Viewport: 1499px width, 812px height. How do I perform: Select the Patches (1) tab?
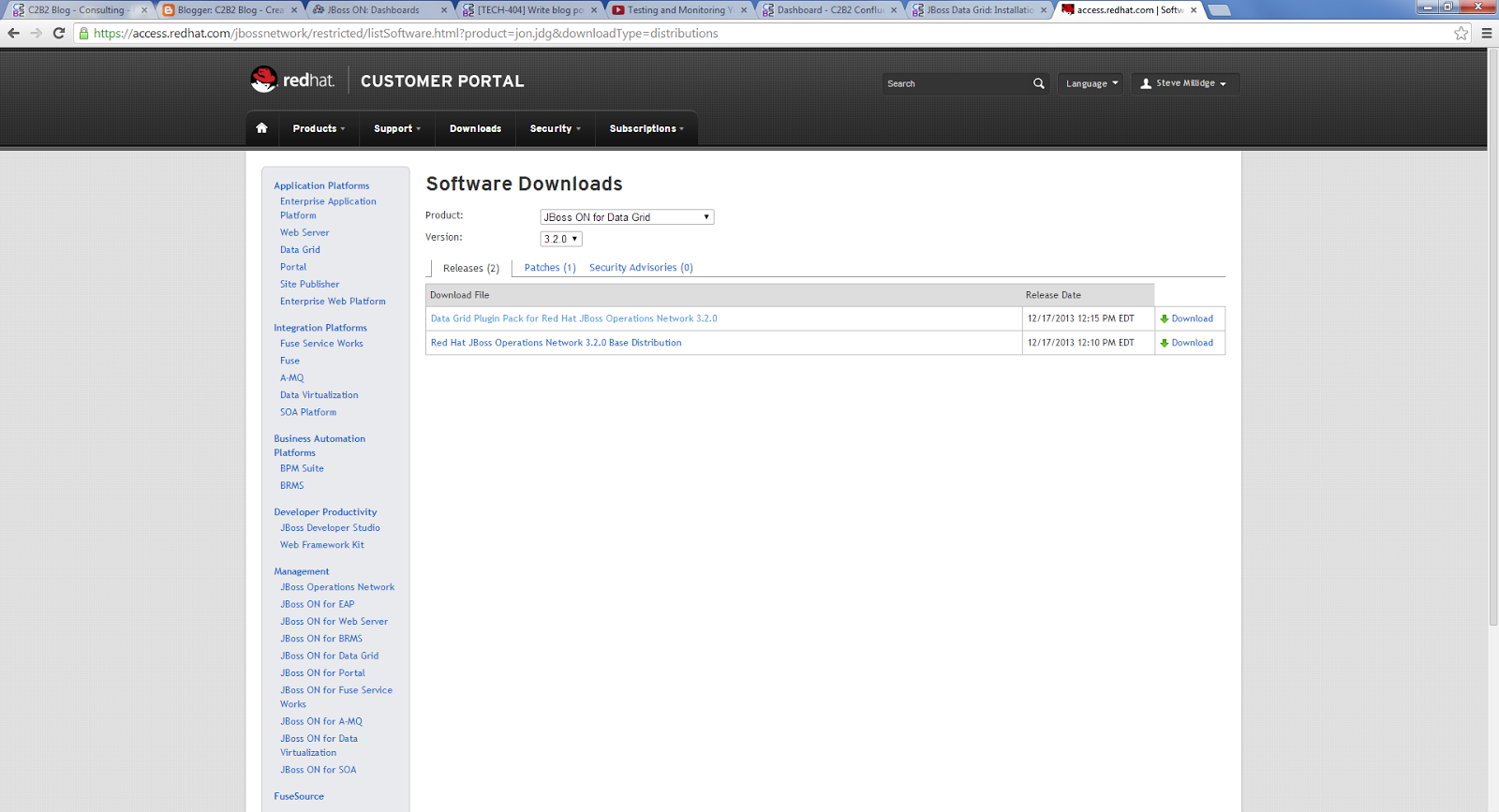(550, 268)
